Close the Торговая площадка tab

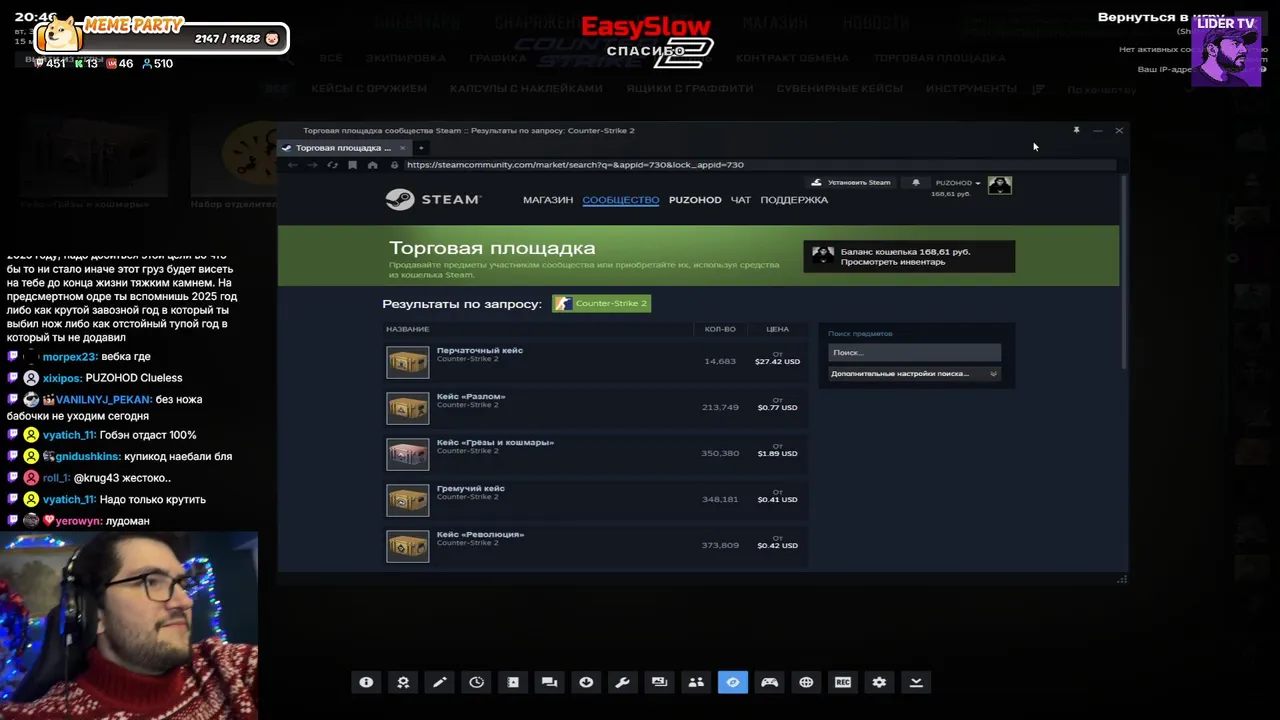(x=402, y=148)
